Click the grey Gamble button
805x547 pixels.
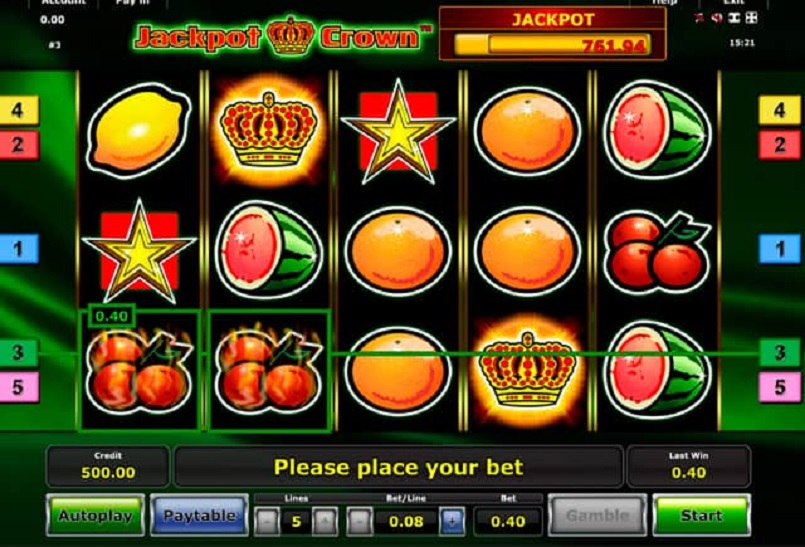tap(597, 515)
